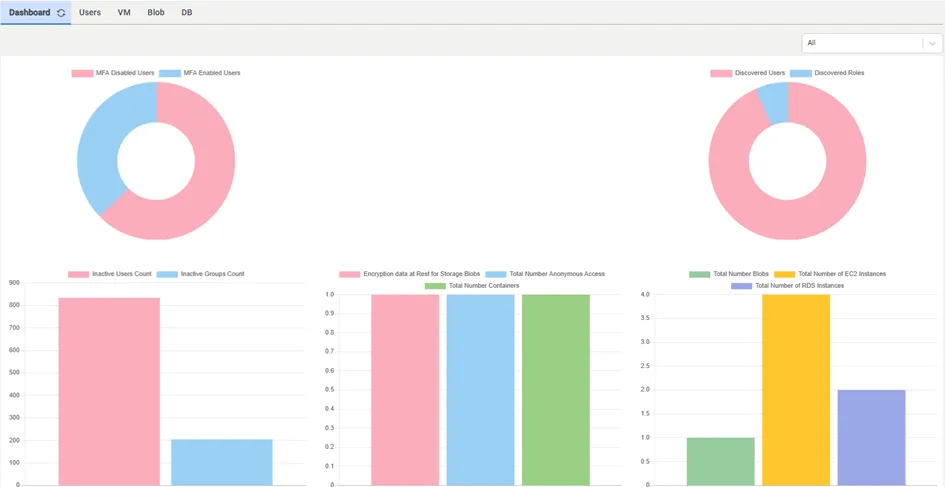Click the 'MFA Enabled Users' legend text
945x487 pixels.
coord(212,73)
